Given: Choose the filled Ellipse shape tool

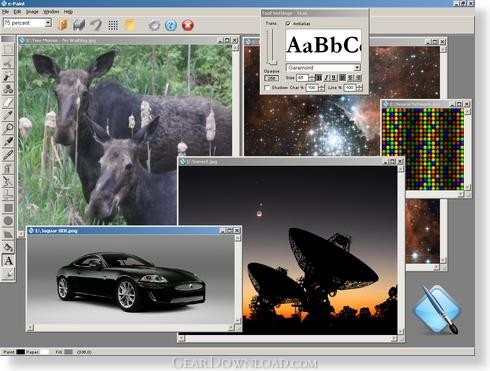Looking at the screenshot, I should point(8,221).
